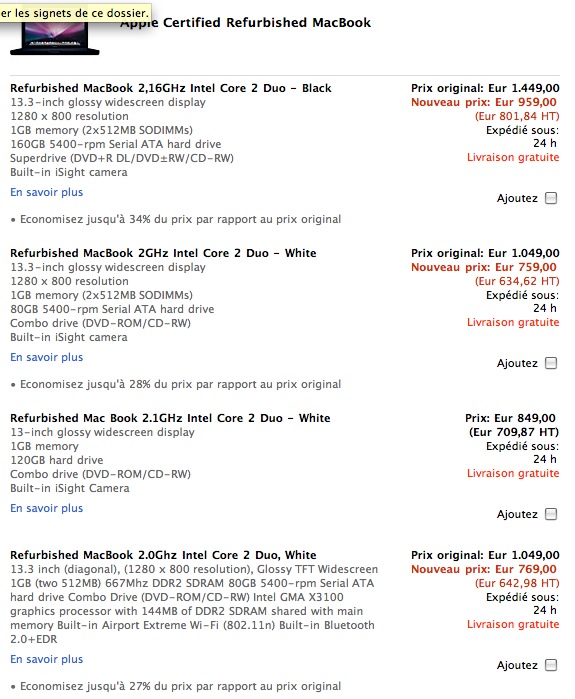Click the Prix Eur 849,00 text

pos(510,418)
